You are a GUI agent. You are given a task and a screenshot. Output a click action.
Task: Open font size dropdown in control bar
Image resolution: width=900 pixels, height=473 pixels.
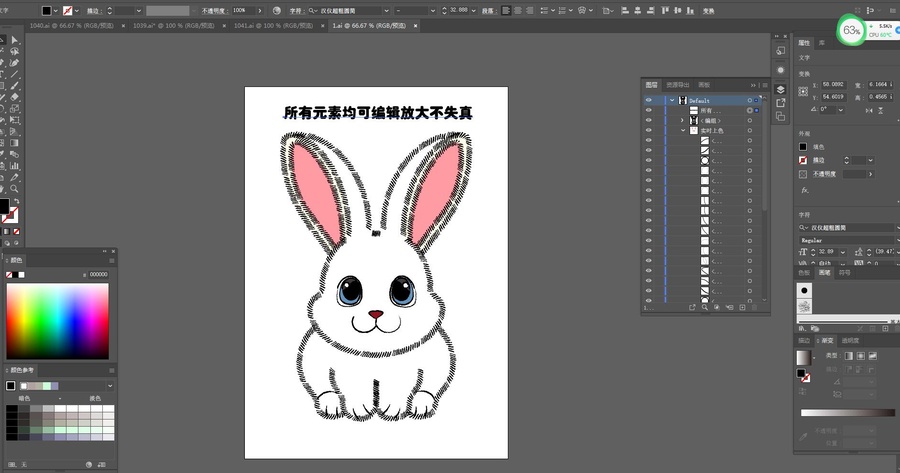[474, 11]
